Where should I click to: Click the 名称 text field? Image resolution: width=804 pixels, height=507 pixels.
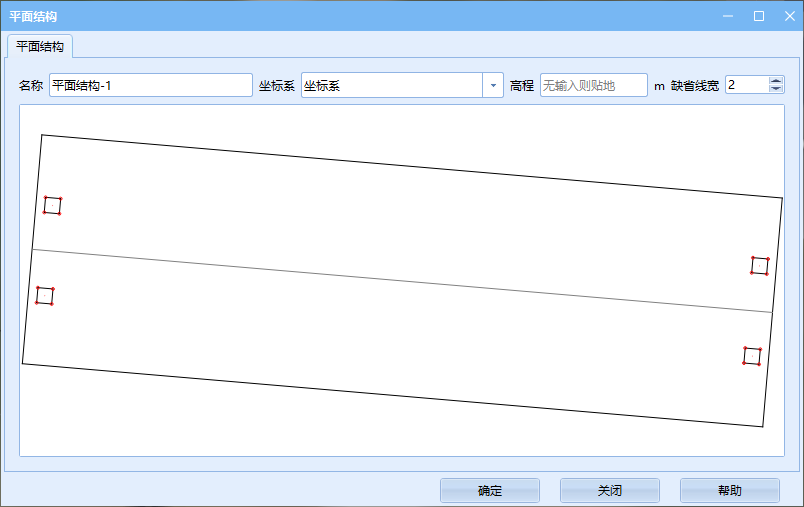click(150, 85)
